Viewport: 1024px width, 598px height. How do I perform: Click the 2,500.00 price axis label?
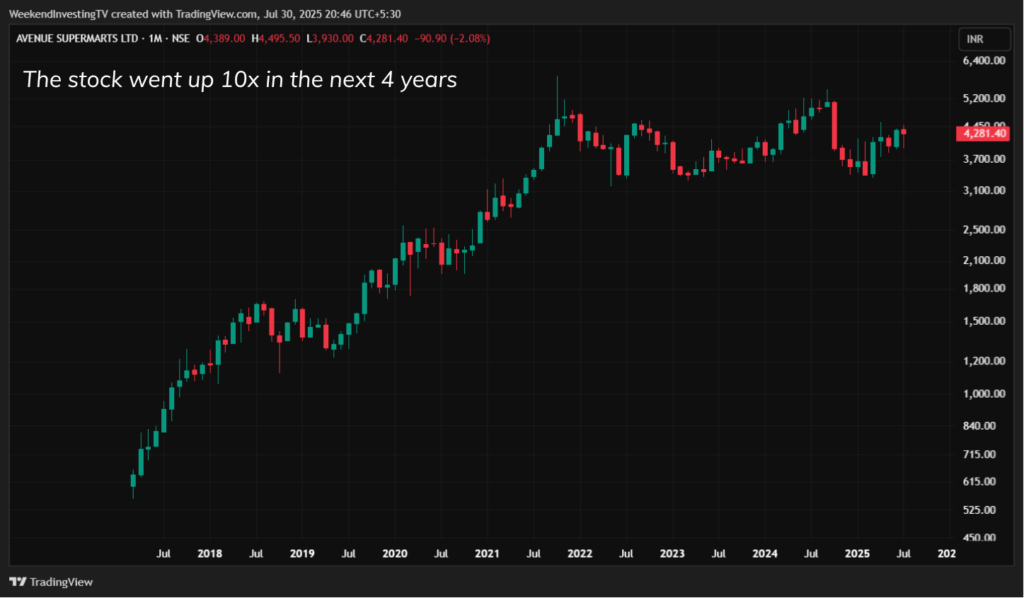[x=984, y=230]
